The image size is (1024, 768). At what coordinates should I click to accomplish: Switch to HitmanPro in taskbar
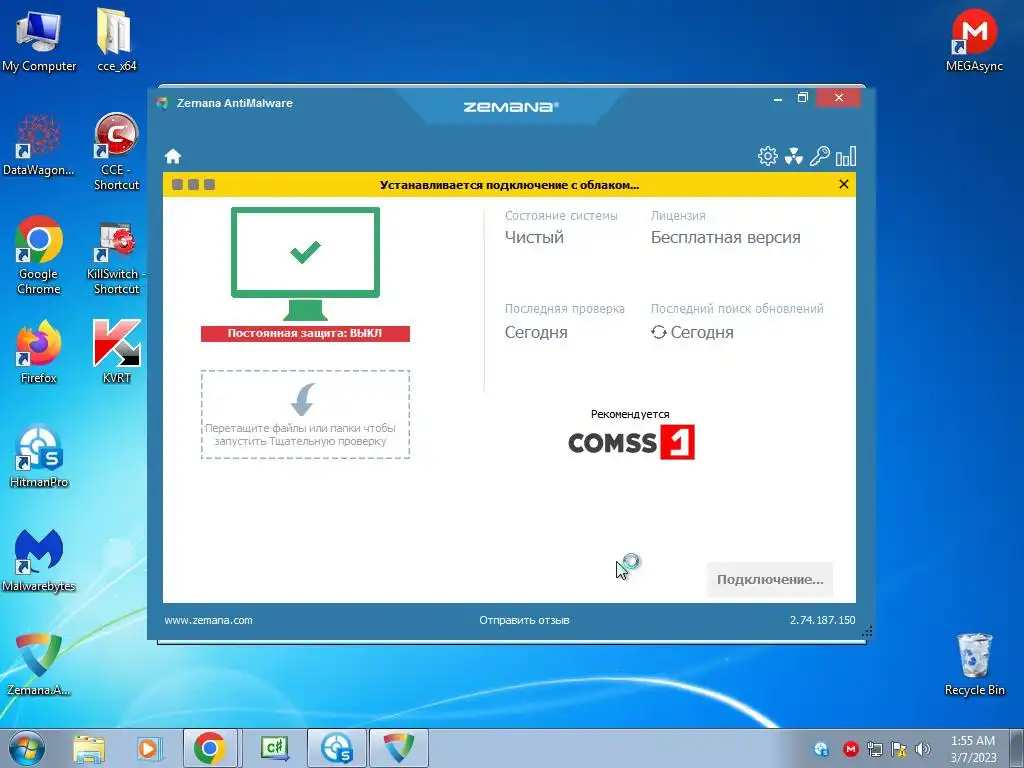(337, 748)
